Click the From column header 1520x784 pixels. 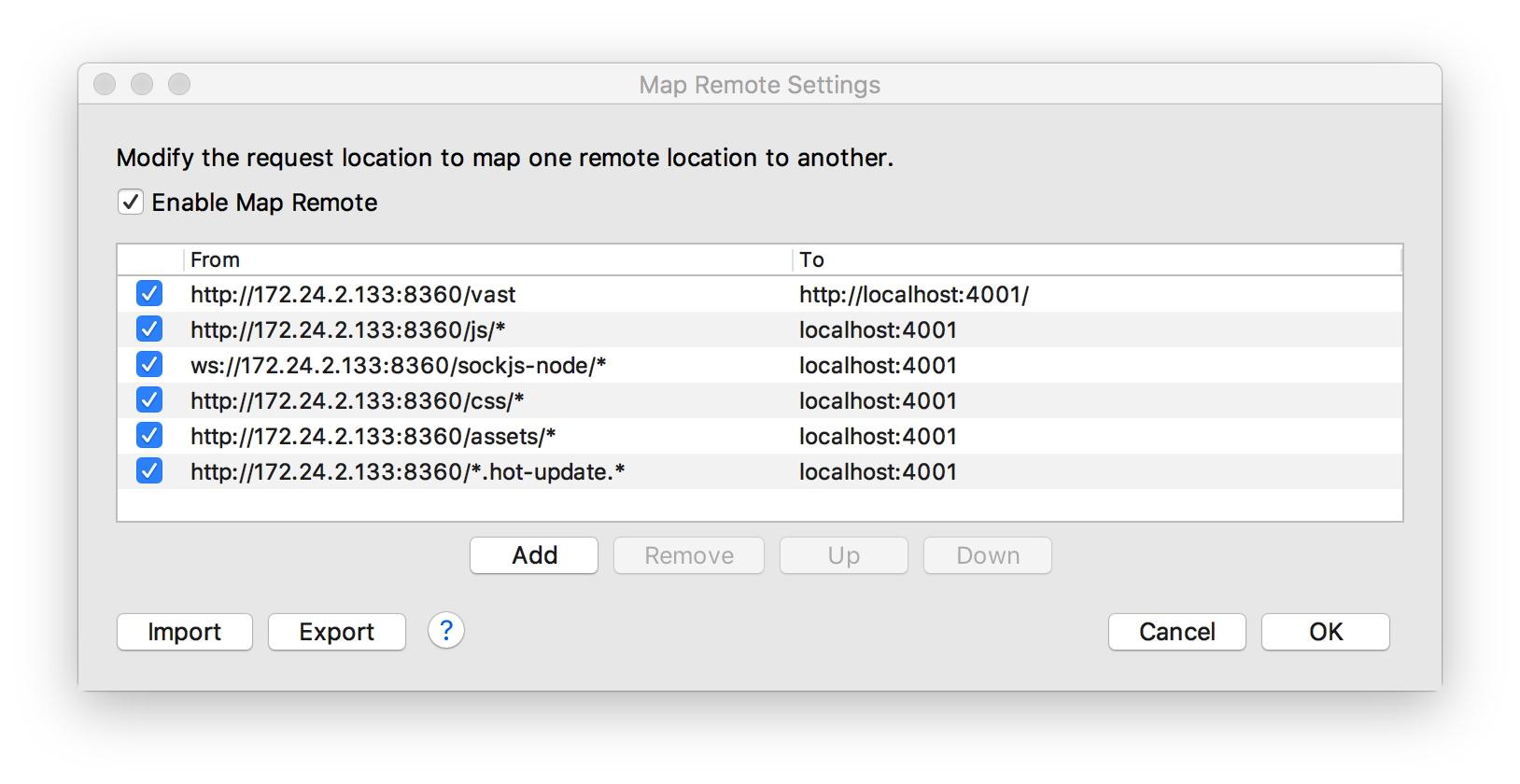click(x=486, y=259)
